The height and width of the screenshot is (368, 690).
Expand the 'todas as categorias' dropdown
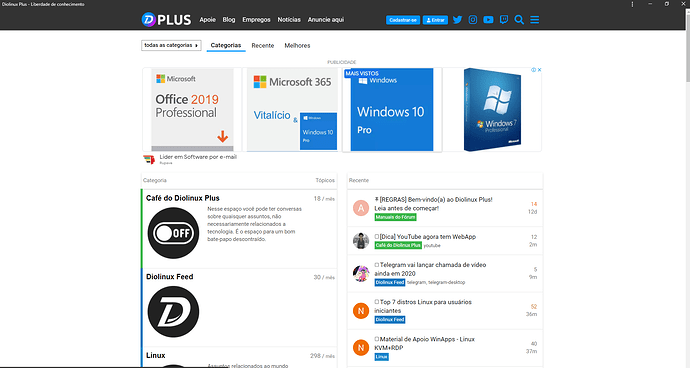(x=171, y=45)
